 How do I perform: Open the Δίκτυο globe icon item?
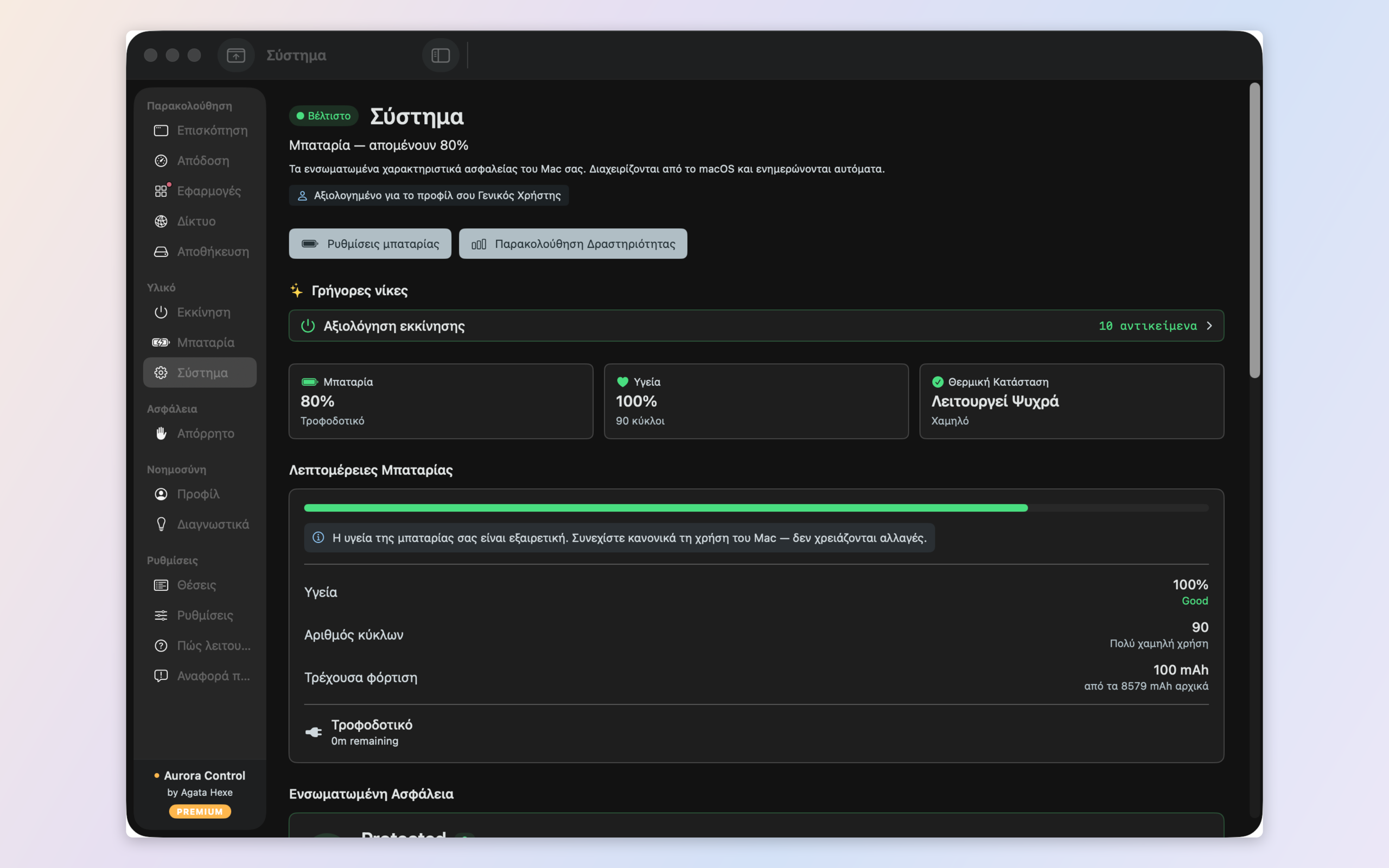[x=161, y=221]
